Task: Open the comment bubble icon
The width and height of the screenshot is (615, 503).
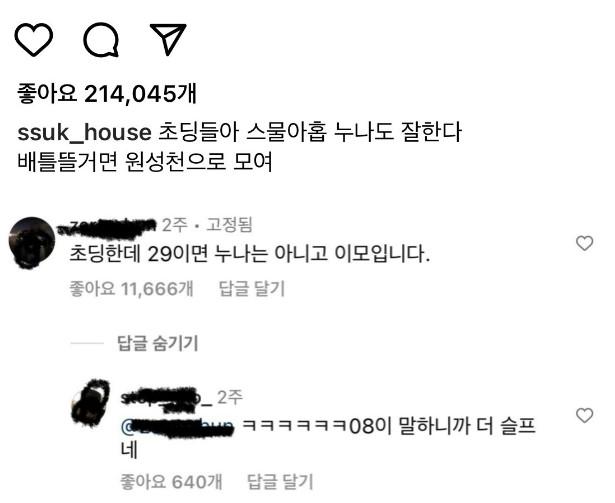Action: pos(101,40)
